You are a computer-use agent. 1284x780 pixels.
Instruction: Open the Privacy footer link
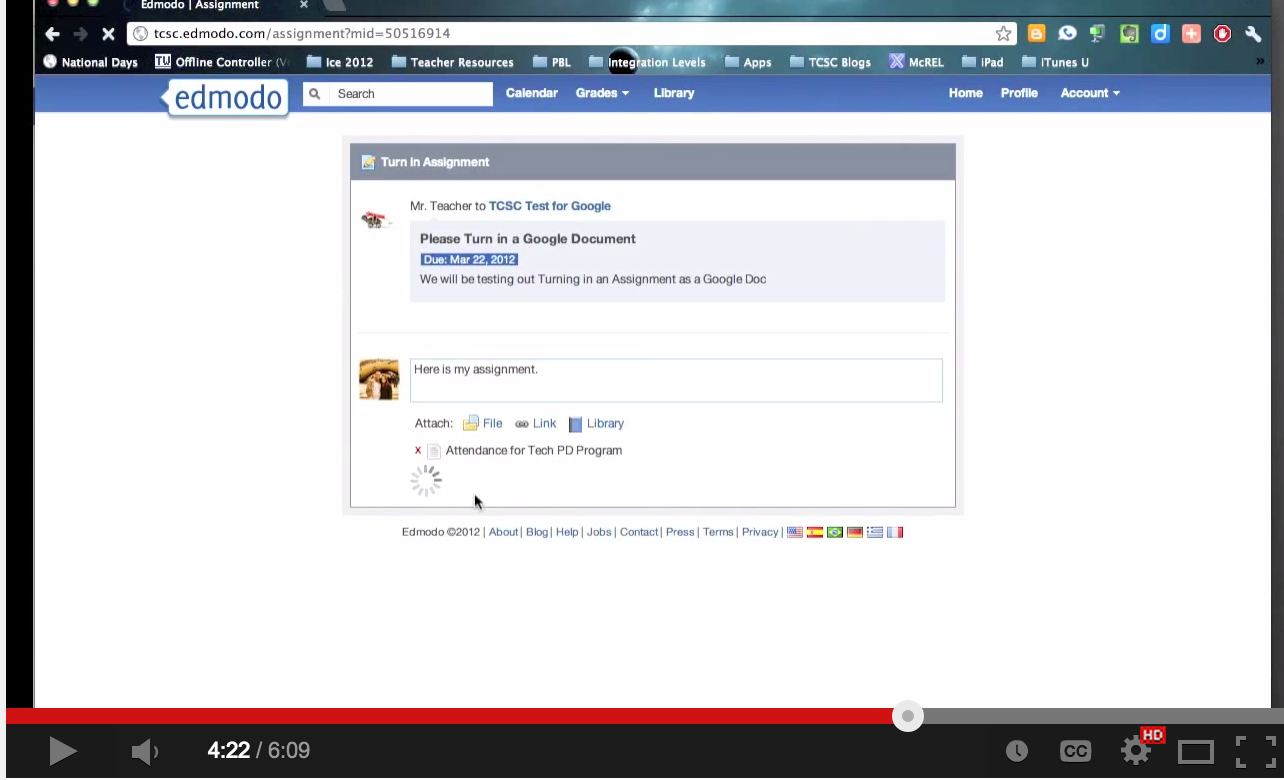point(760,532)
